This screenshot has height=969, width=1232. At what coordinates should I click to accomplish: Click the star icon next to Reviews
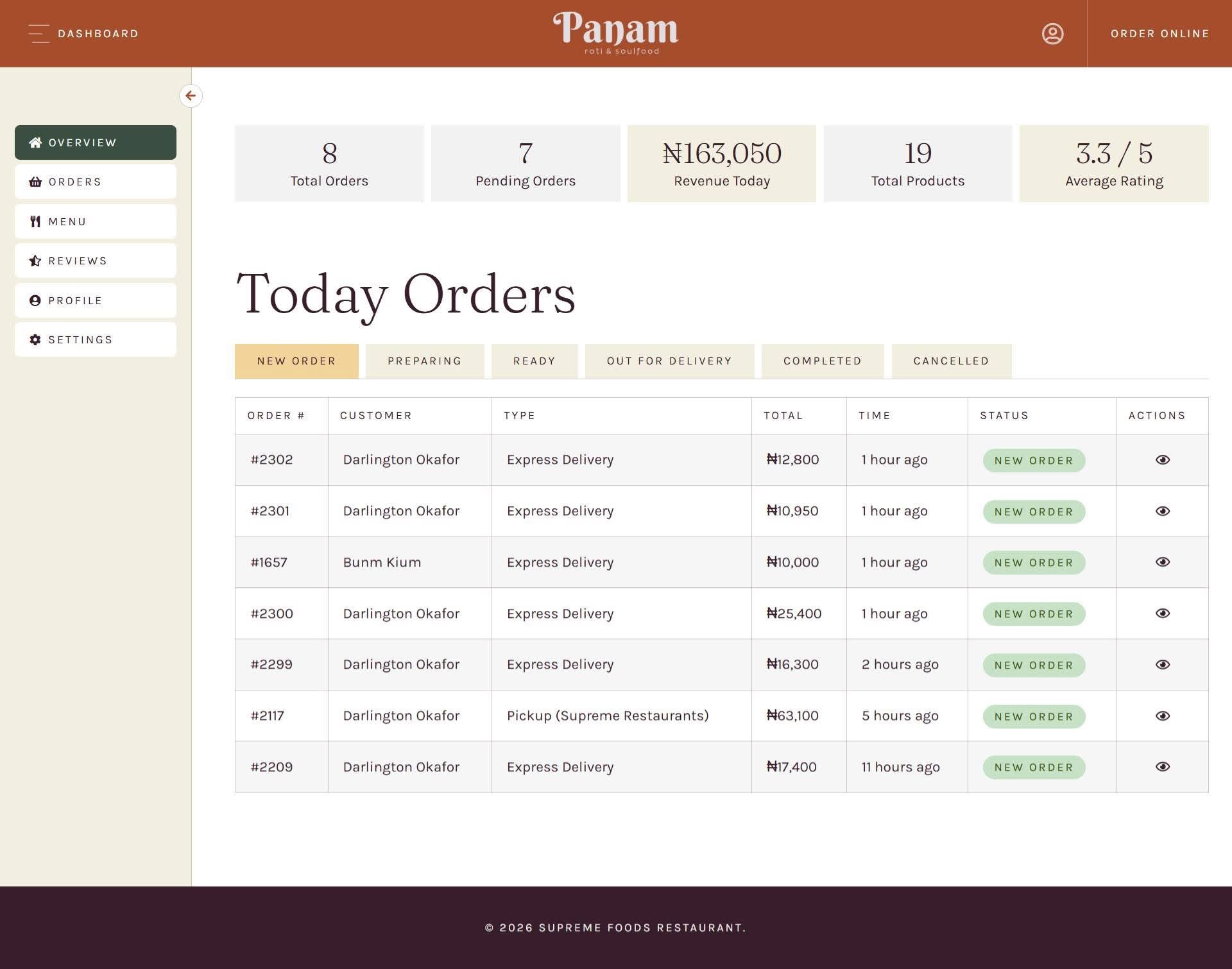pyautogui.click(x=35, y=261)
